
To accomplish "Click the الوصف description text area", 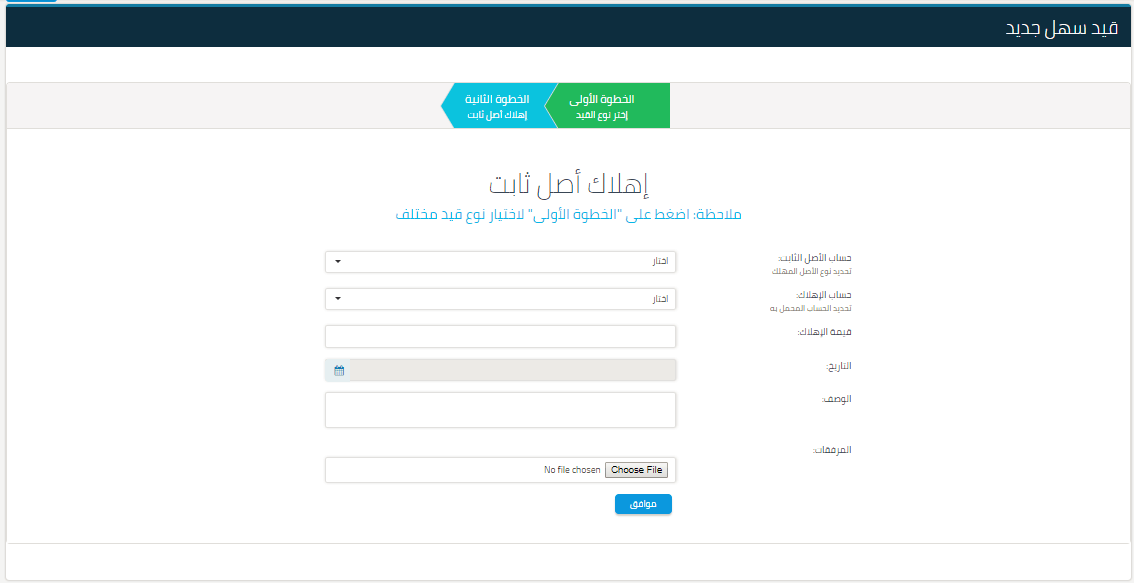I will (x=500, y=409).
